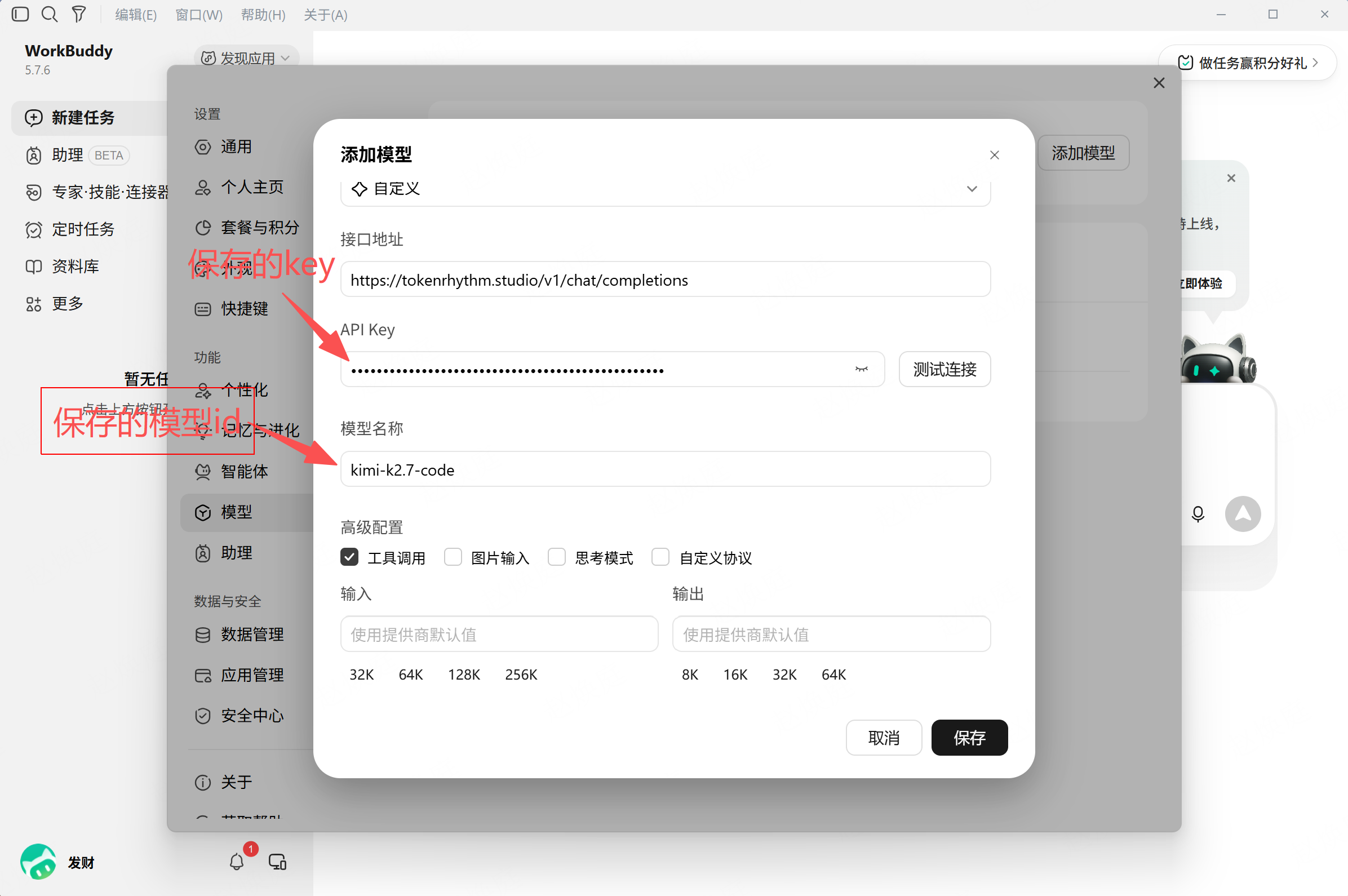
Task: Expand the 发现应用 dropdown
Action: 246,58
